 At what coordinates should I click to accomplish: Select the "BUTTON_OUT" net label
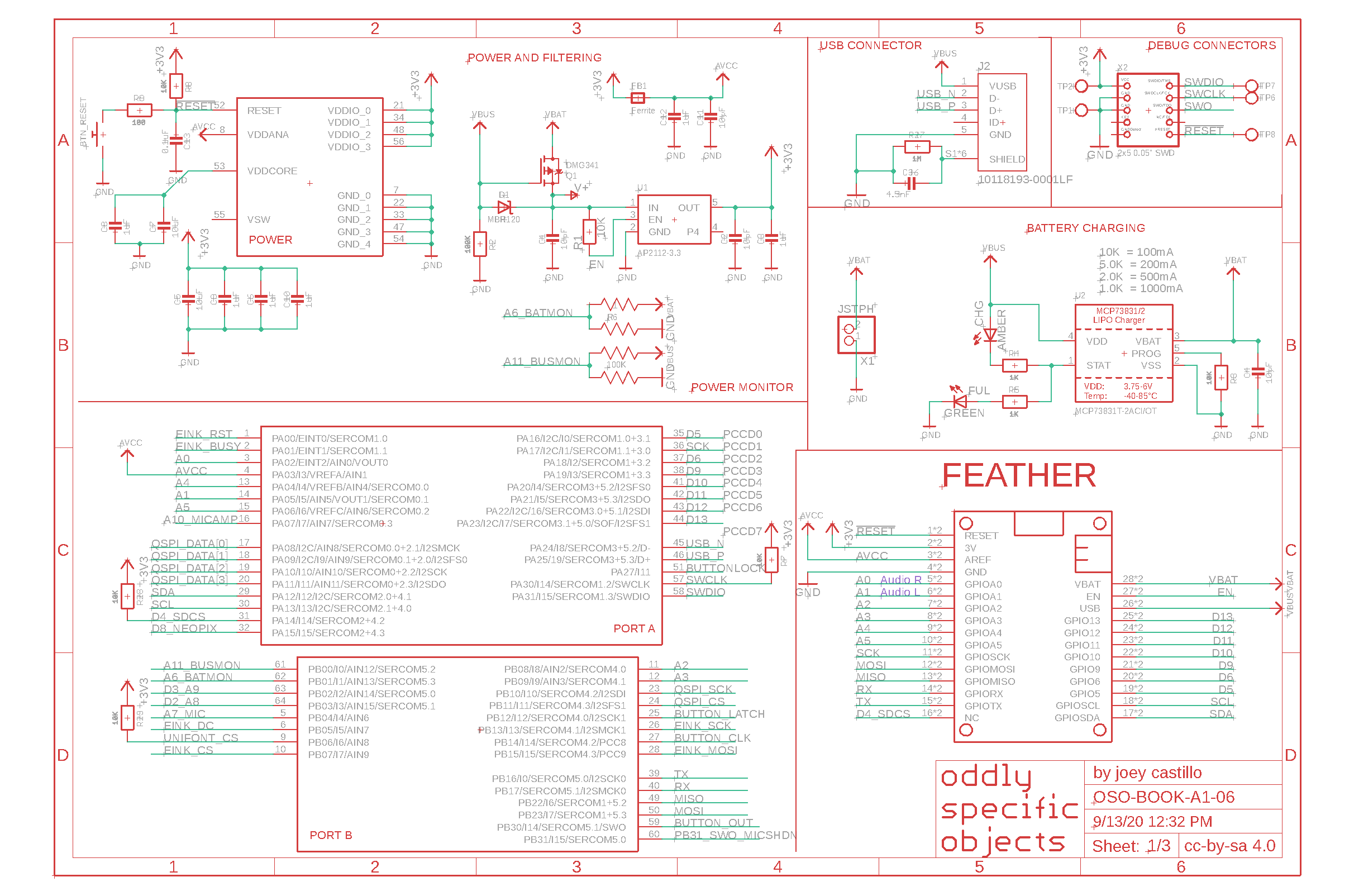tap(713, 822)
